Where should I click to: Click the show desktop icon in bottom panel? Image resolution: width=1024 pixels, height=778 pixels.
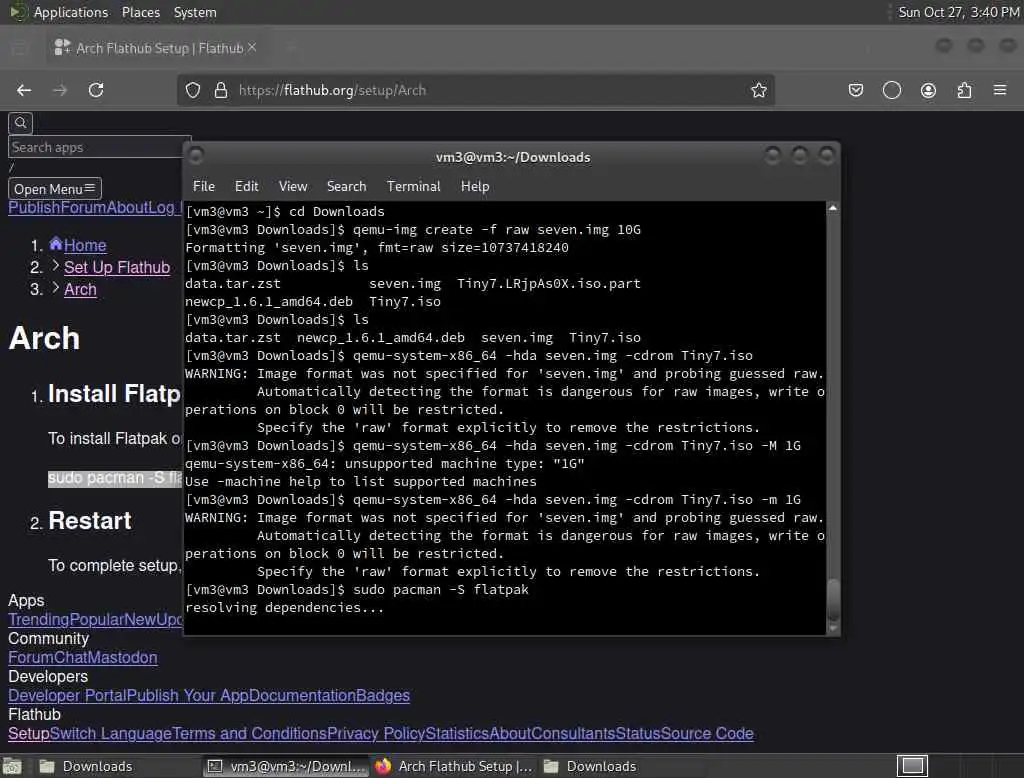12,766
